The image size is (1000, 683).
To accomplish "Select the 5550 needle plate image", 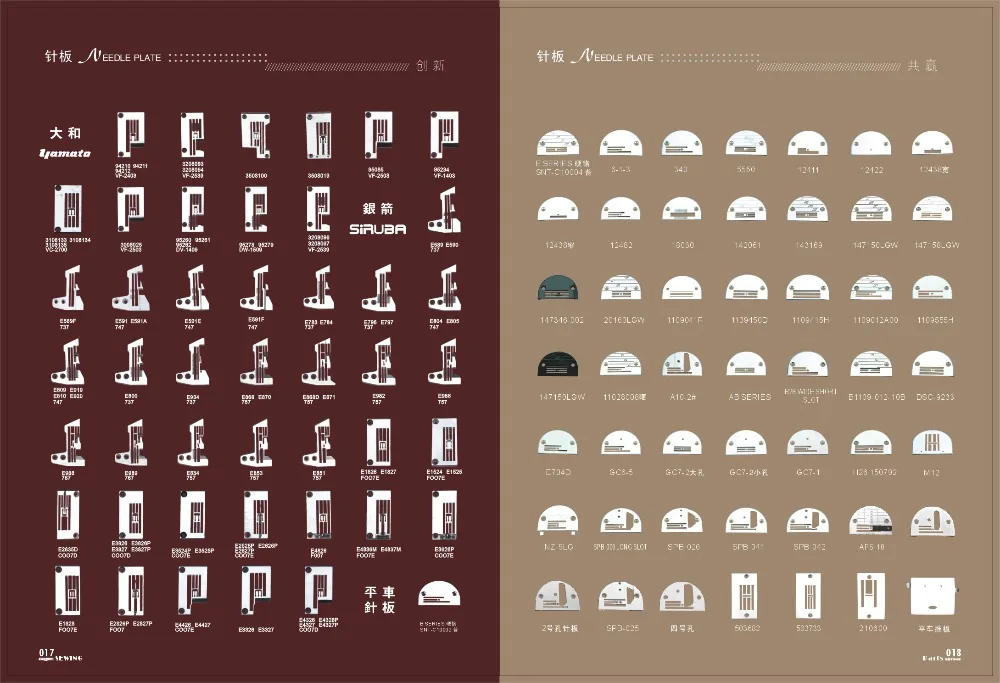I will (746, 143).
